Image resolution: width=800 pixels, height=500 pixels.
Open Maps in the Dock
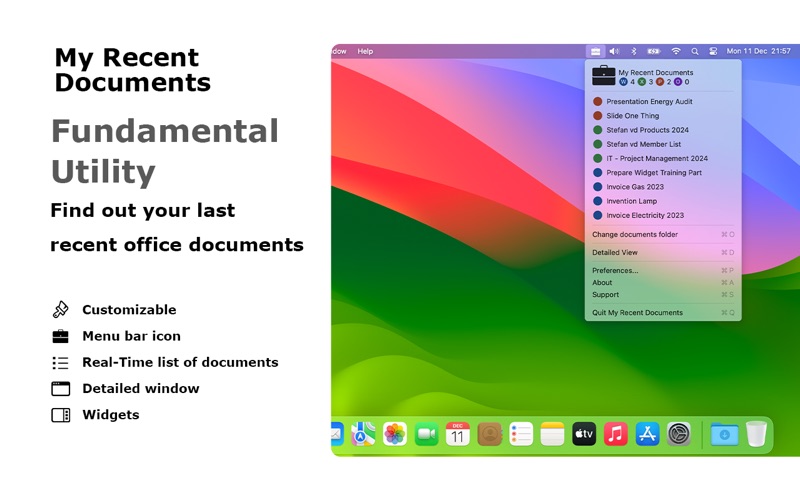click(363, 434)
